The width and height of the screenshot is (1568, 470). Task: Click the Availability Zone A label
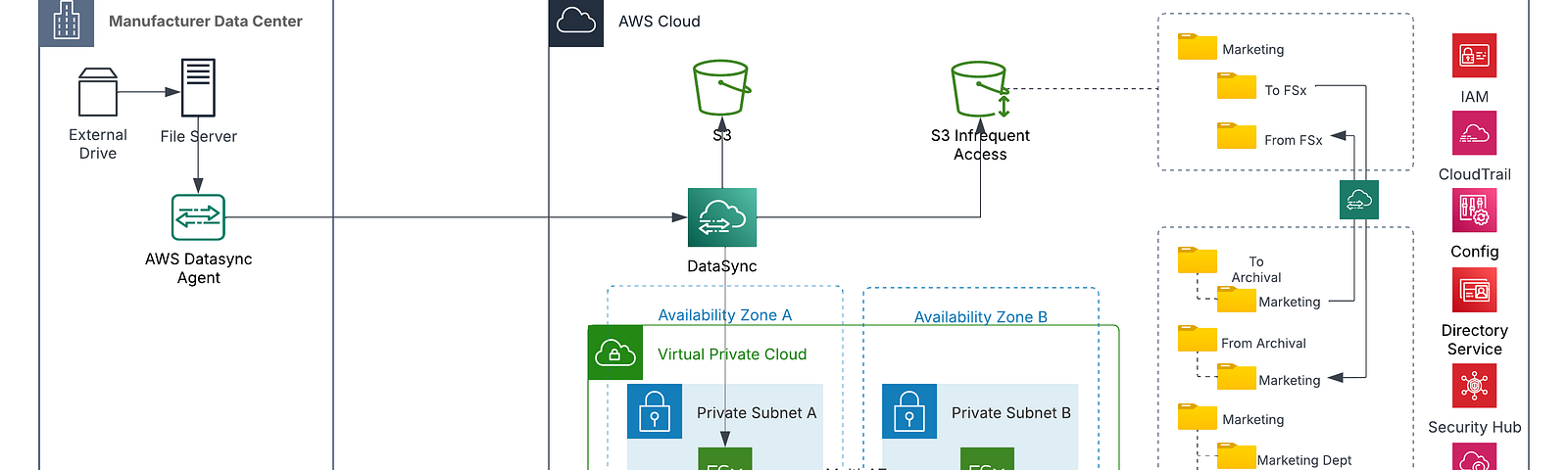point(724,315)
